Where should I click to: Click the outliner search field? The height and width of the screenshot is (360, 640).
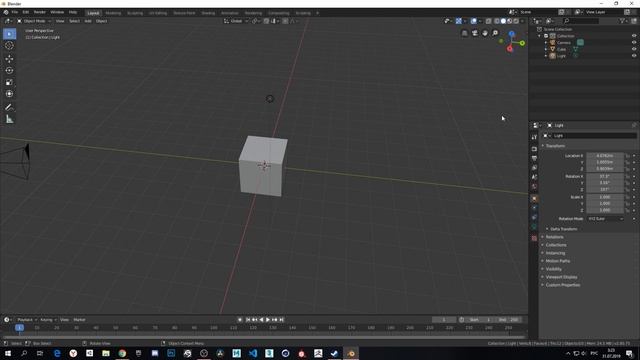(581, 21)
